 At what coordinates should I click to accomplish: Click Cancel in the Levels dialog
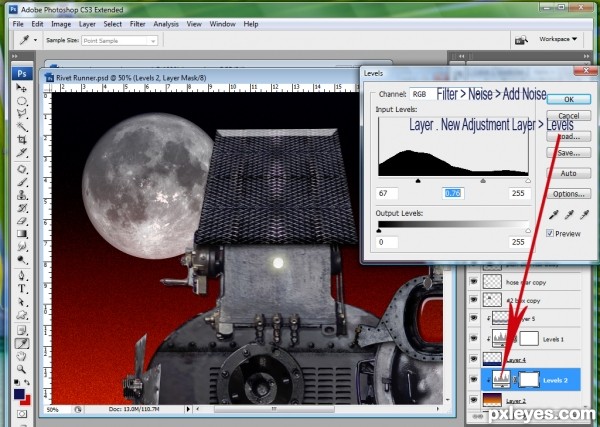pos(569,116)
